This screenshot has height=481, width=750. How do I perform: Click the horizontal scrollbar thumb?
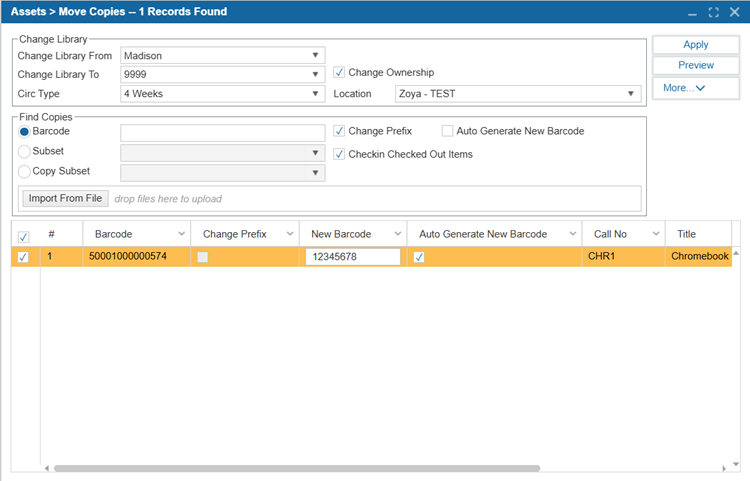tap(297, 469)
